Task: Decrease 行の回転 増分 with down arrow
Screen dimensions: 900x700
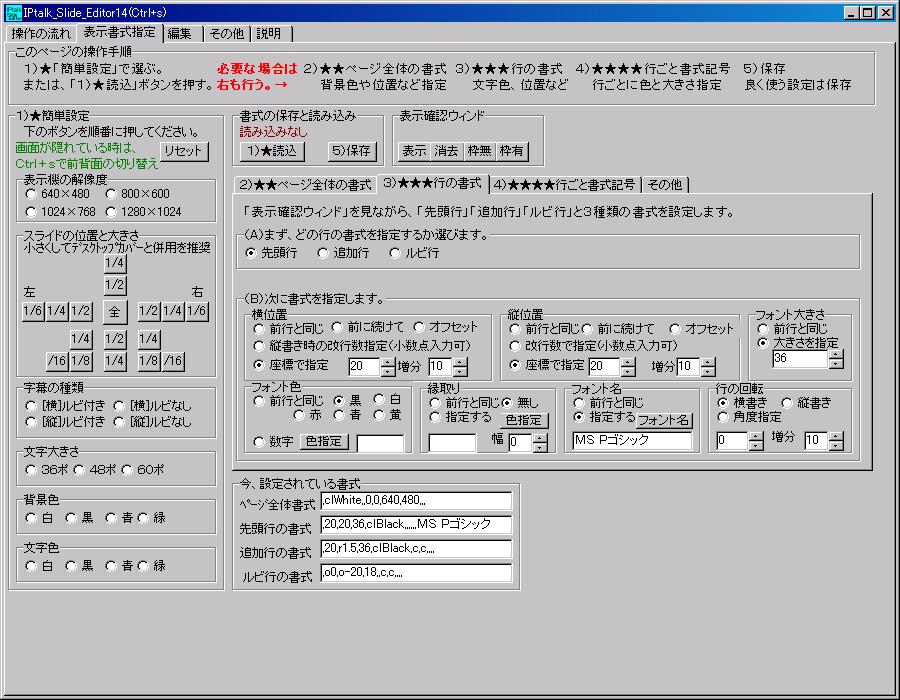Action: click(836, 446)
